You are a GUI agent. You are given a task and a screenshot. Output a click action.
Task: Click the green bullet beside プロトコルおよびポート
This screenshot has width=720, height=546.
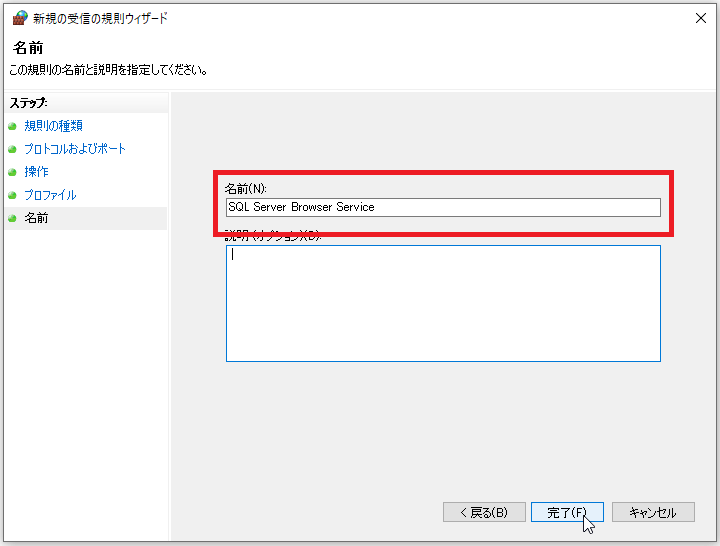pyautogui.click(x=12, y=149)
